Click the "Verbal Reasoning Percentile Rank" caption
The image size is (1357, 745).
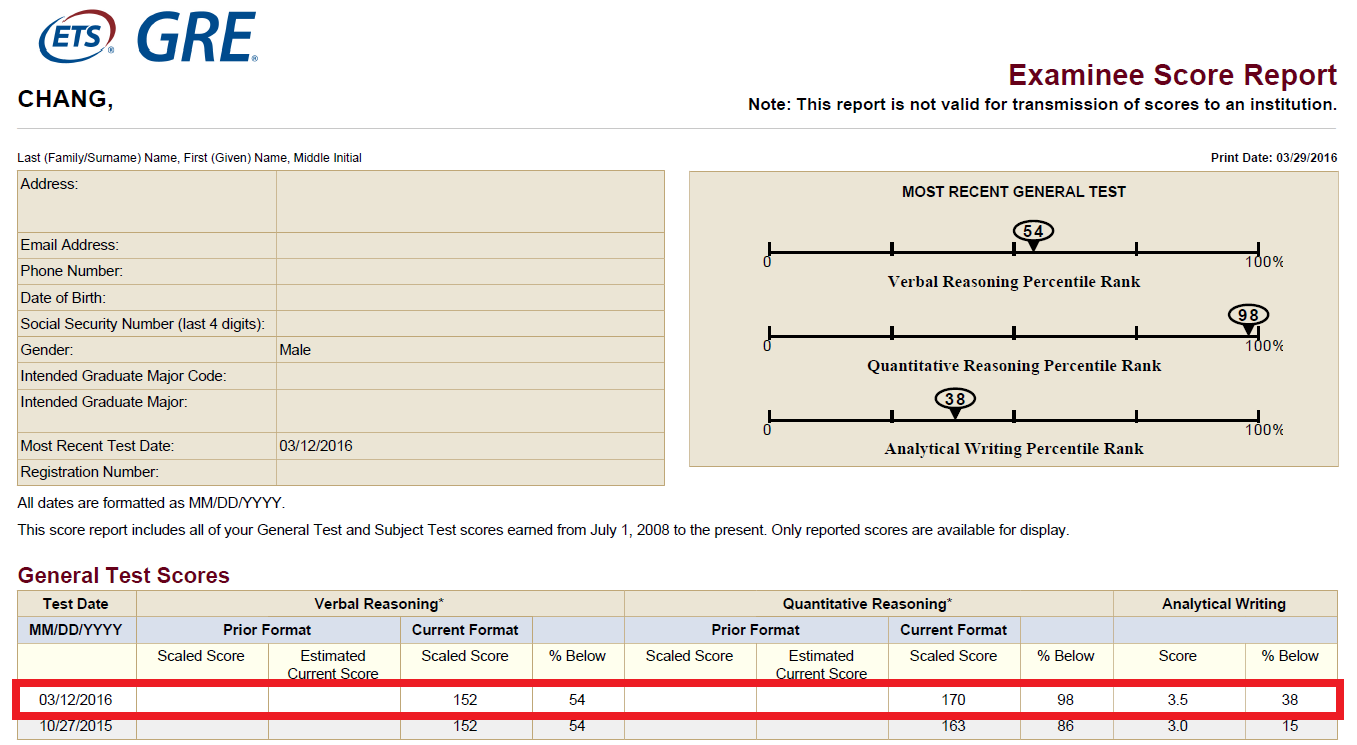coord(1014,282)
